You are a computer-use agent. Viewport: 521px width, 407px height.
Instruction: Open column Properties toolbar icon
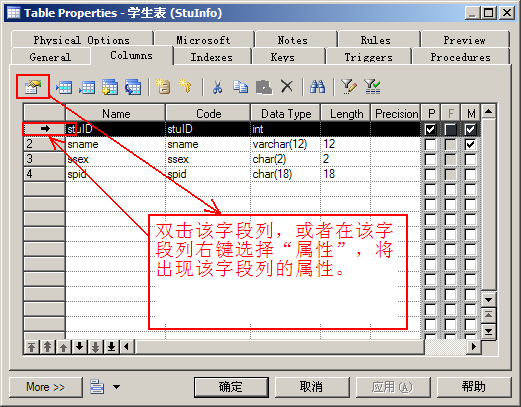click(x=33, y=87)
